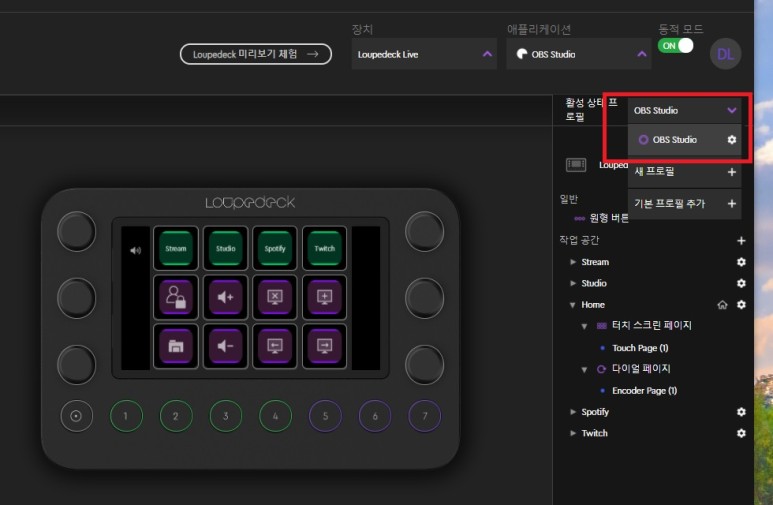
Task: Choose 기본 프로필 추가 in profile menu
Action: (x=684, y=204)
